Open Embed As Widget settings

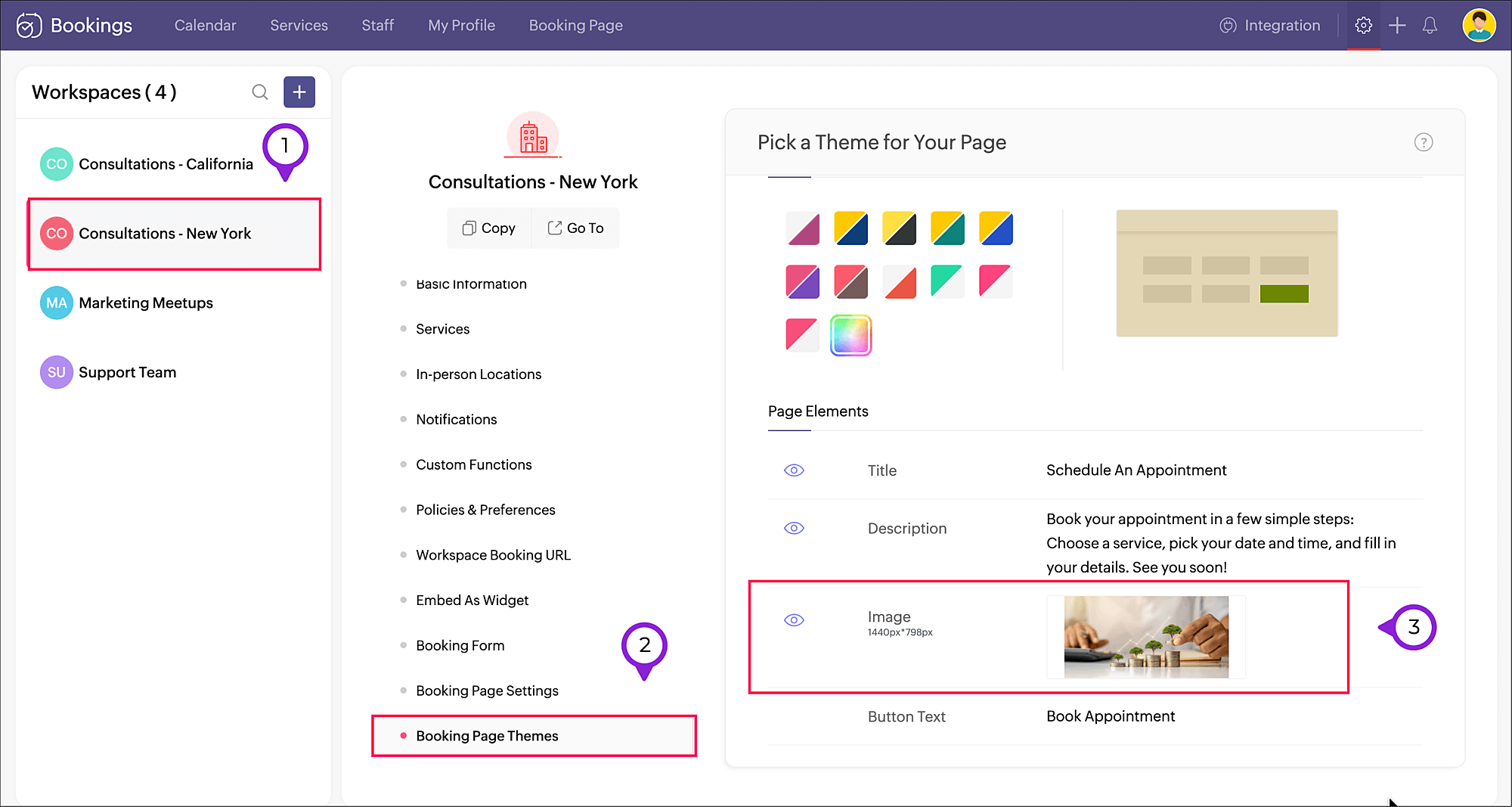[472, 601]
